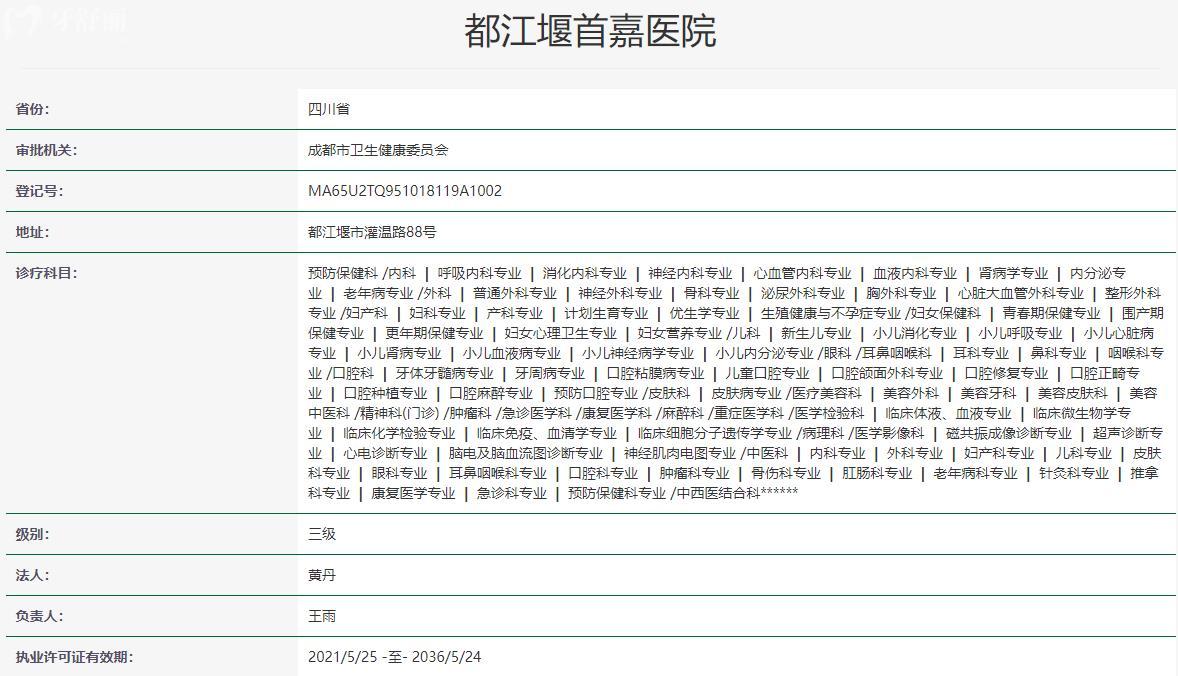The image size is (1178, 676).
Task: Click 呼吸内科专业 in the department list
Action: click(479, 273)
